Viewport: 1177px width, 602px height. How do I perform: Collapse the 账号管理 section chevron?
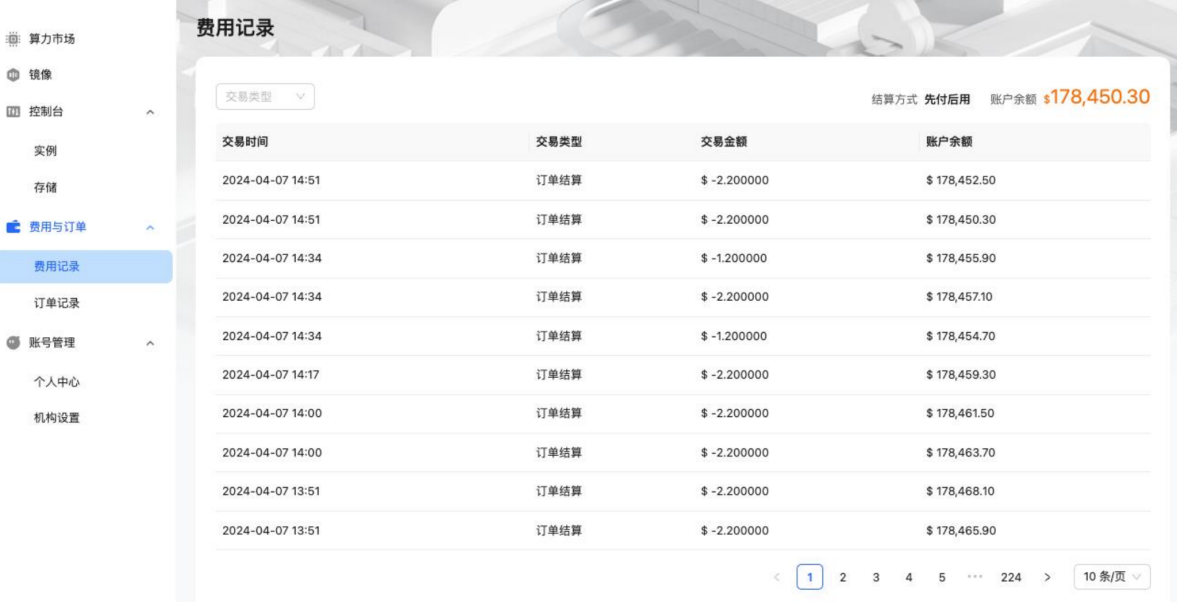pos(150,344)
